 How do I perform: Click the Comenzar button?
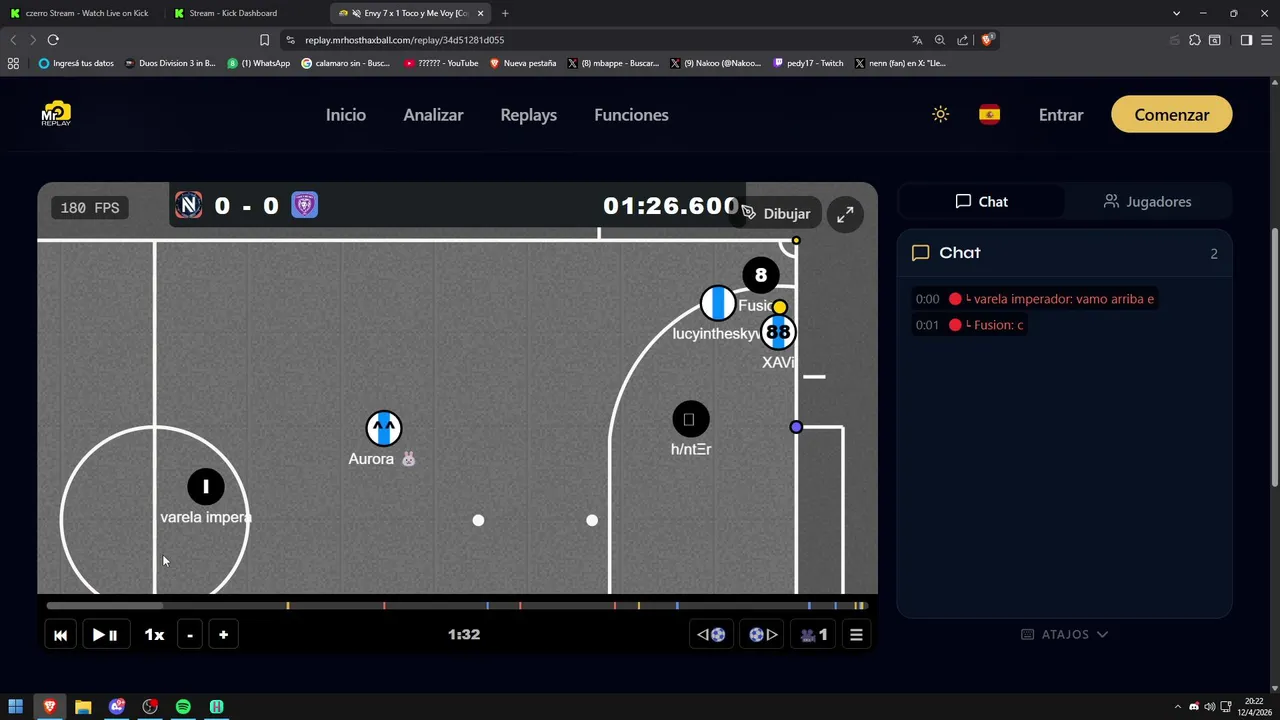(x=1172, y=115)
